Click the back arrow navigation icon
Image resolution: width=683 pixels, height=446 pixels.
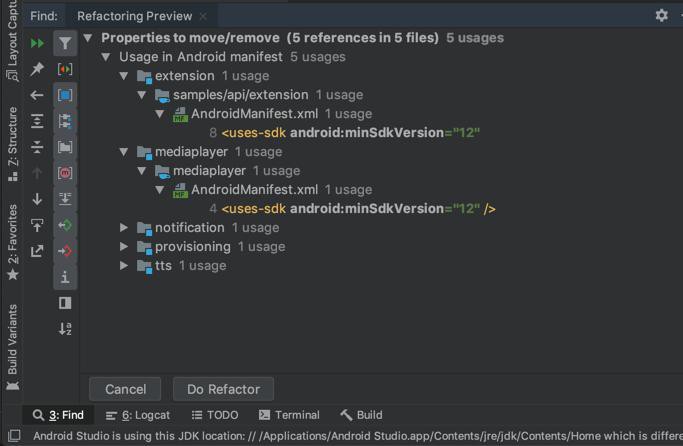37,95
